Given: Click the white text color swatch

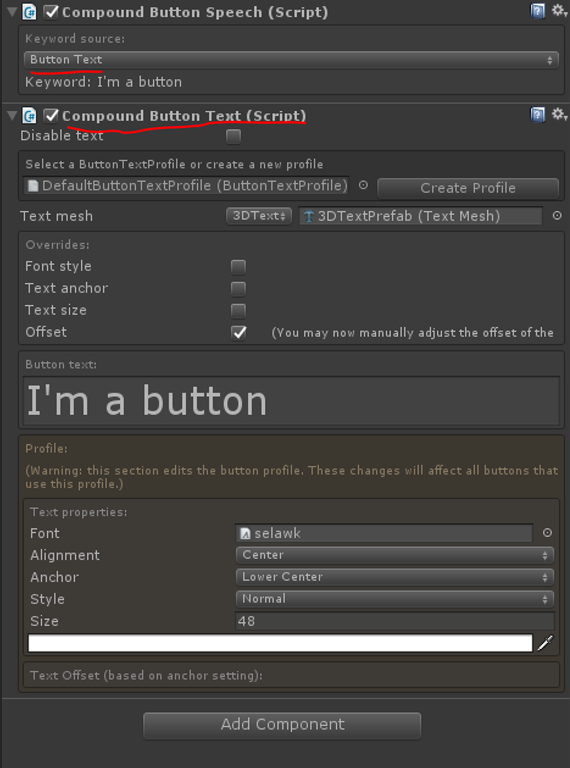Looking at the screenshot, I should 280,643.
